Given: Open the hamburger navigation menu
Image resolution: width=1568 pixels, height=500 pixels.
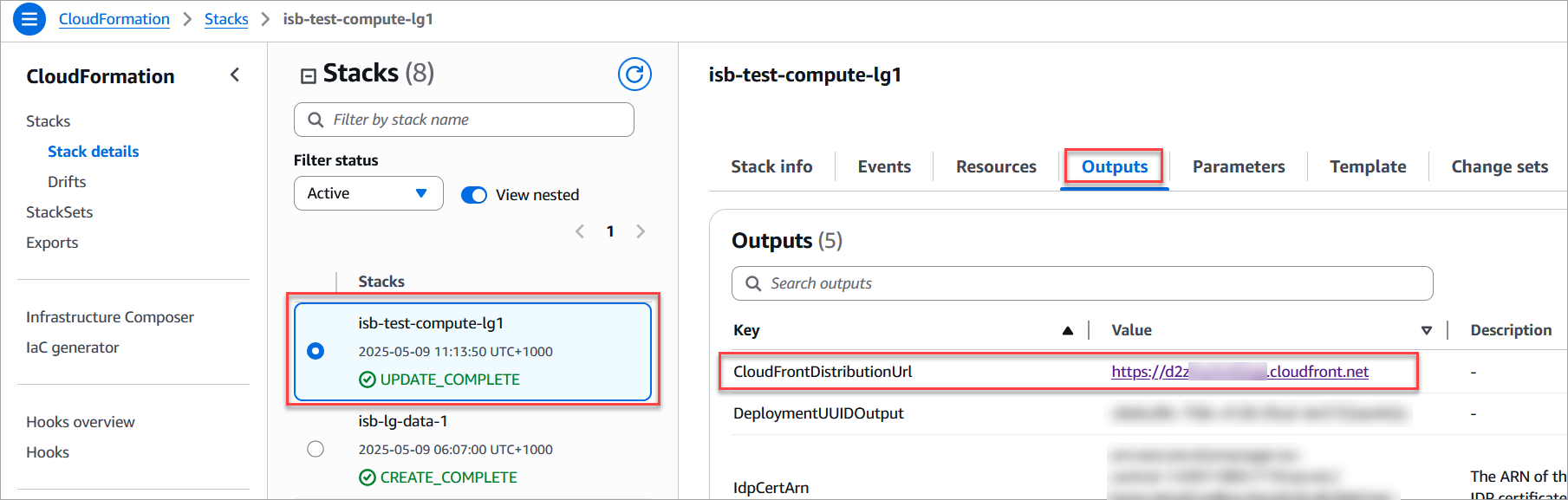Looking at the screenshot, I should tap(29, 19).
